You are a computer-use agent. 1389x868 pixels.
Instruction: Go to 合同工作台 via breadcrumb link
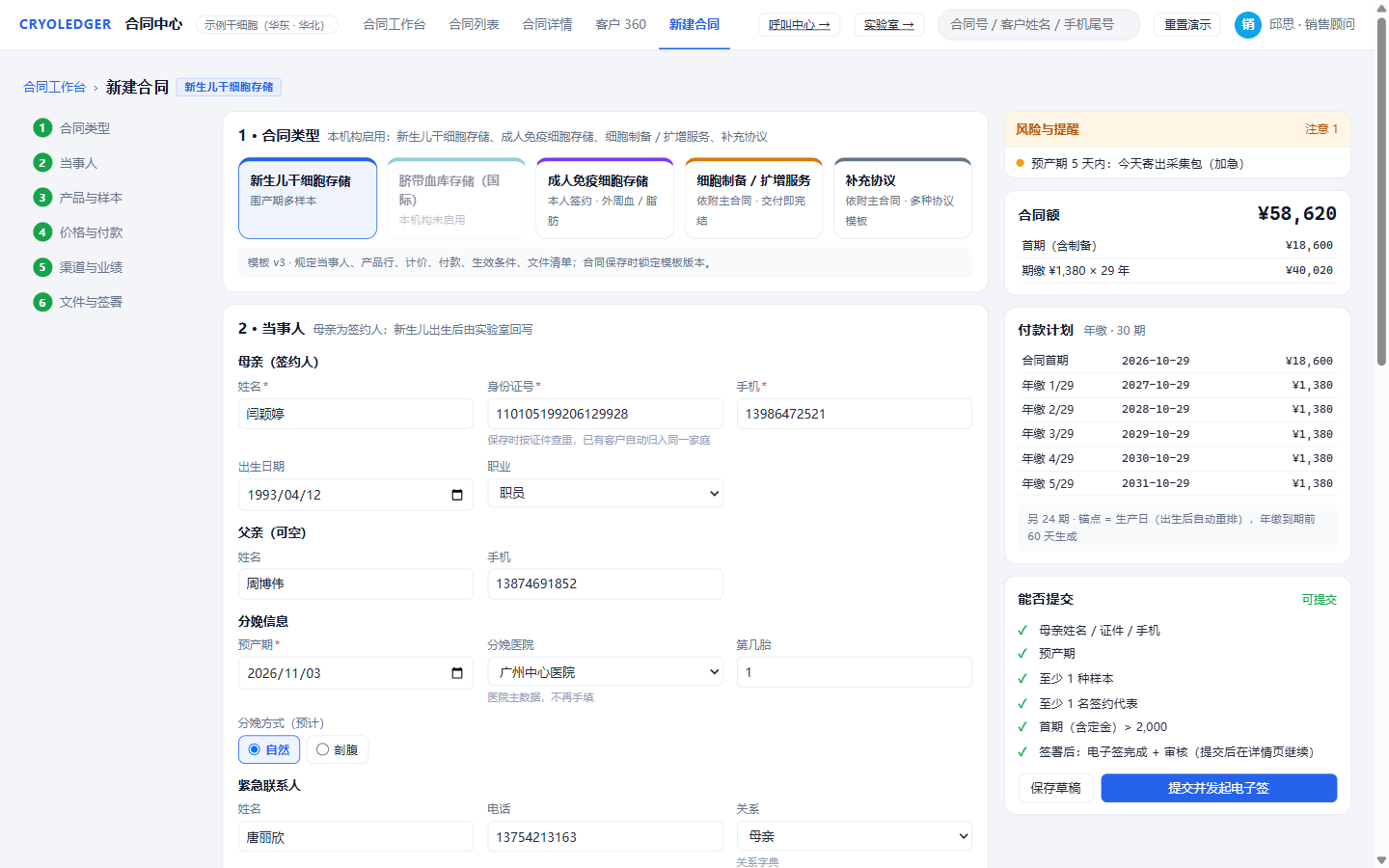pos(55,87)
